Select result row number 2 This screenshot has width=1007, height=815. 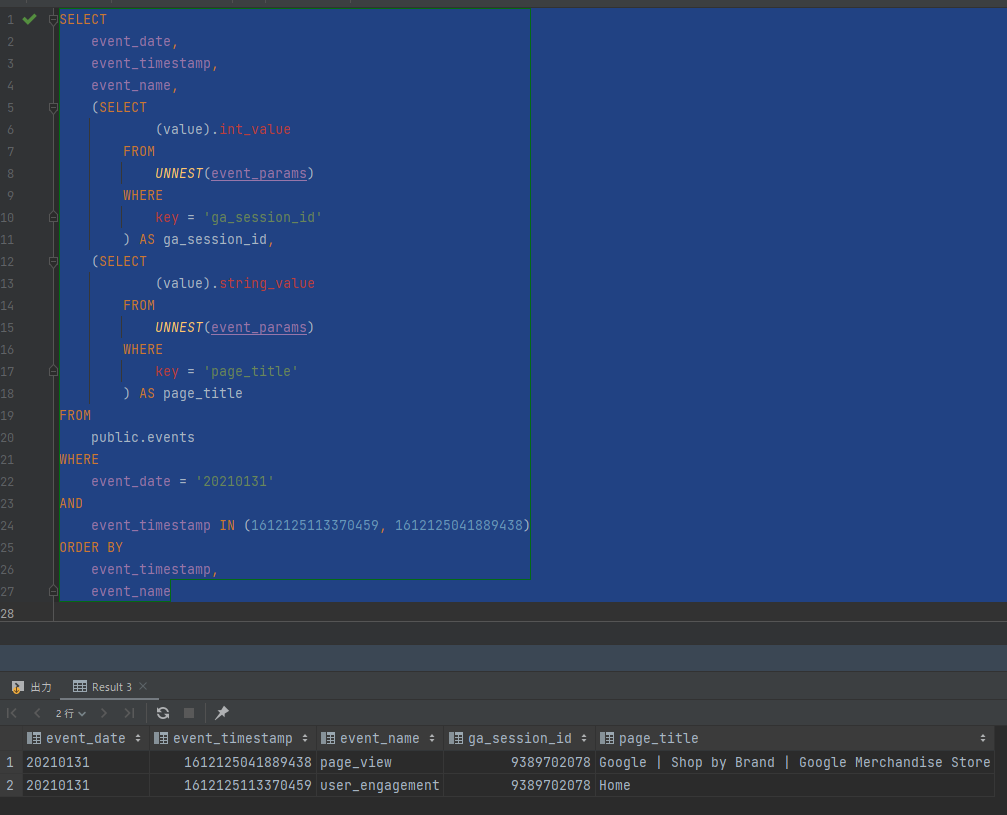(10, 785)
